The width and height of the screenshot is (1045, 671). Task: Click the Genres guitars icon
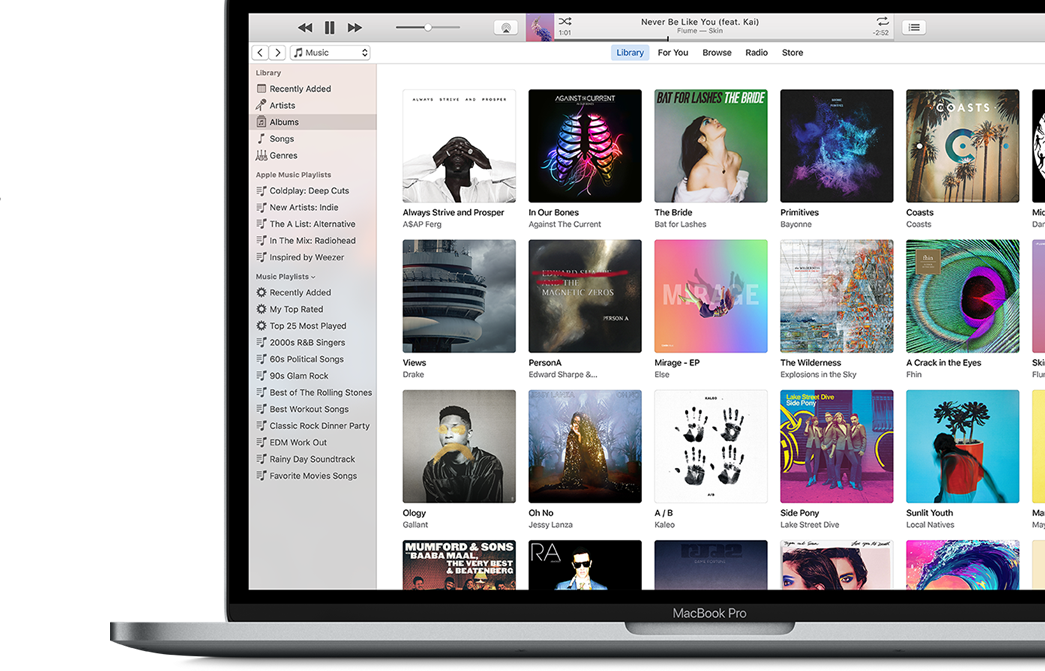point(261,155)
